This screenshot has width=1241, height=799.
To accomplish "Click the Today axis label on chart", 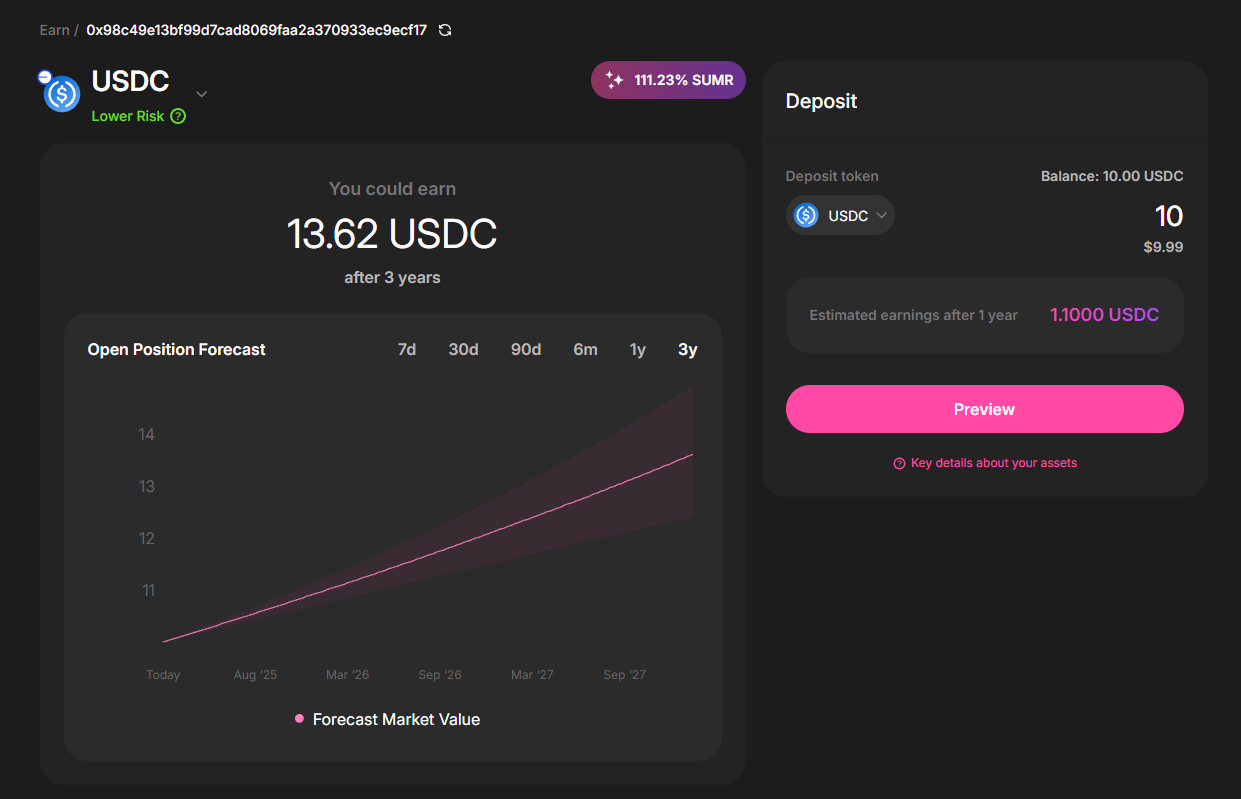I will point(163,675).
